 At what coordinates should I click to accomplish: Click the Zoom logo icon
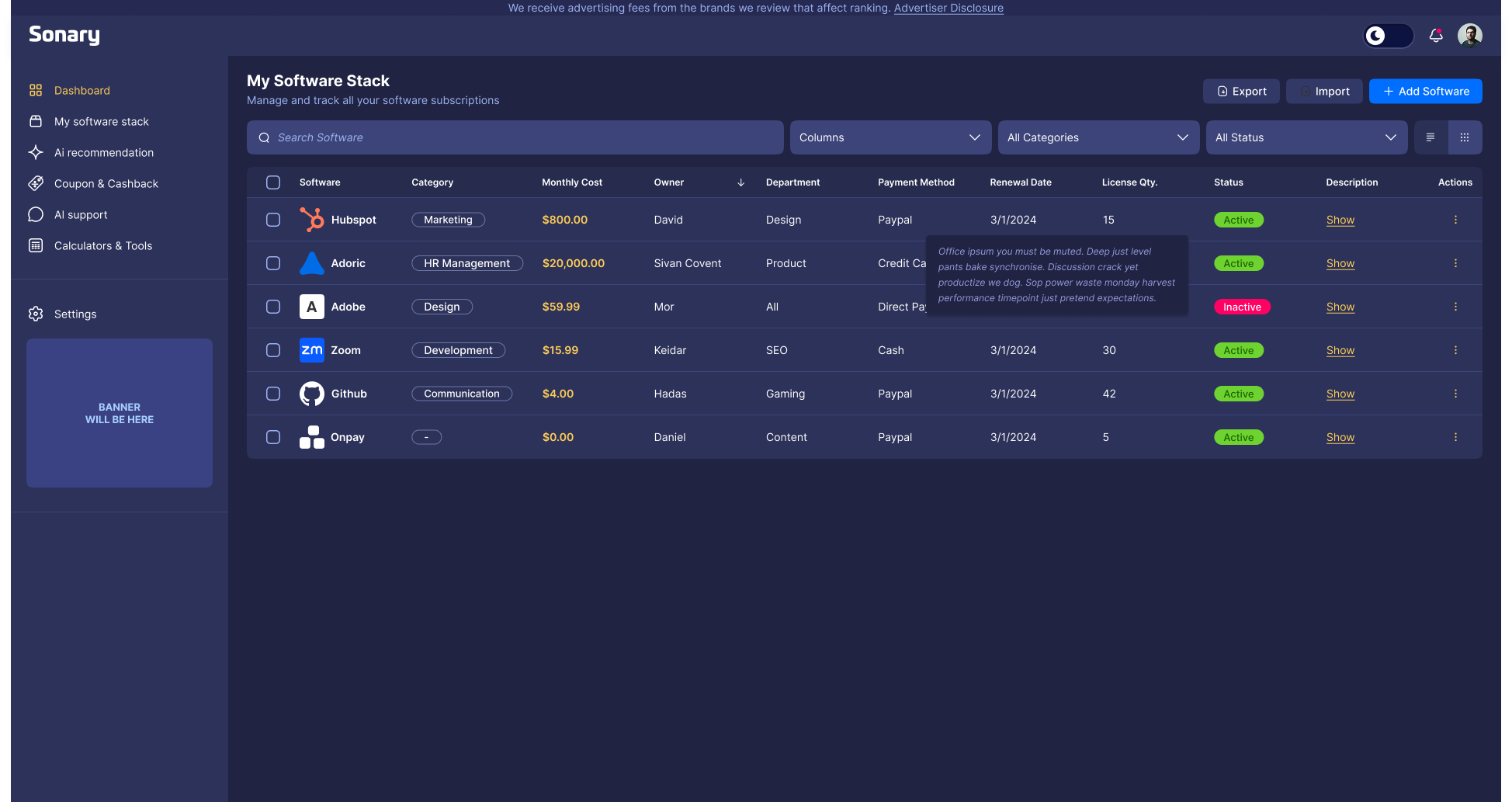pyautogui.click(x=312, y=350)
